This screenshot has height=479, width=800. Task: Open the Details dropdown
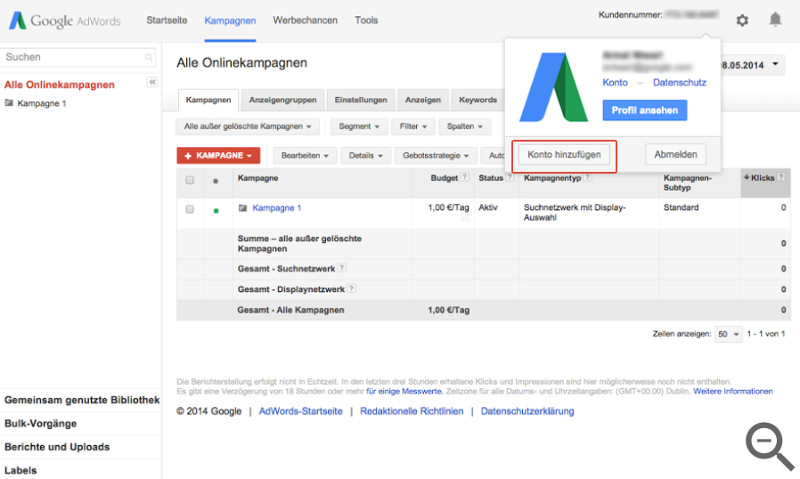tap(366, 156)
